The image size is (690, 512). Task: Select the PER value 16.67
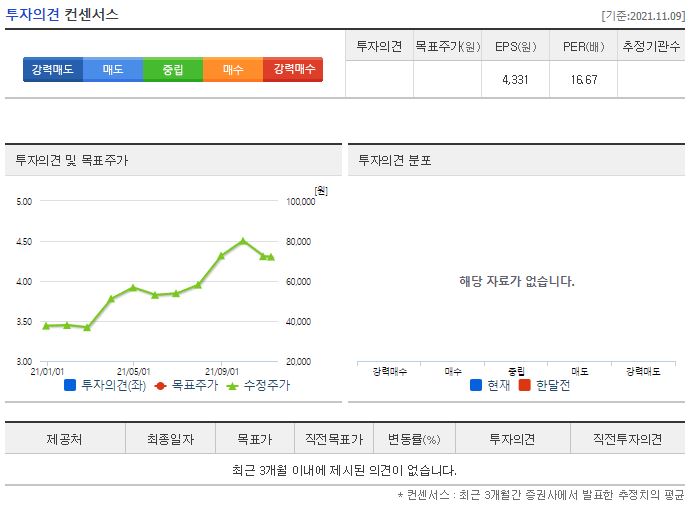click(584, 80)
